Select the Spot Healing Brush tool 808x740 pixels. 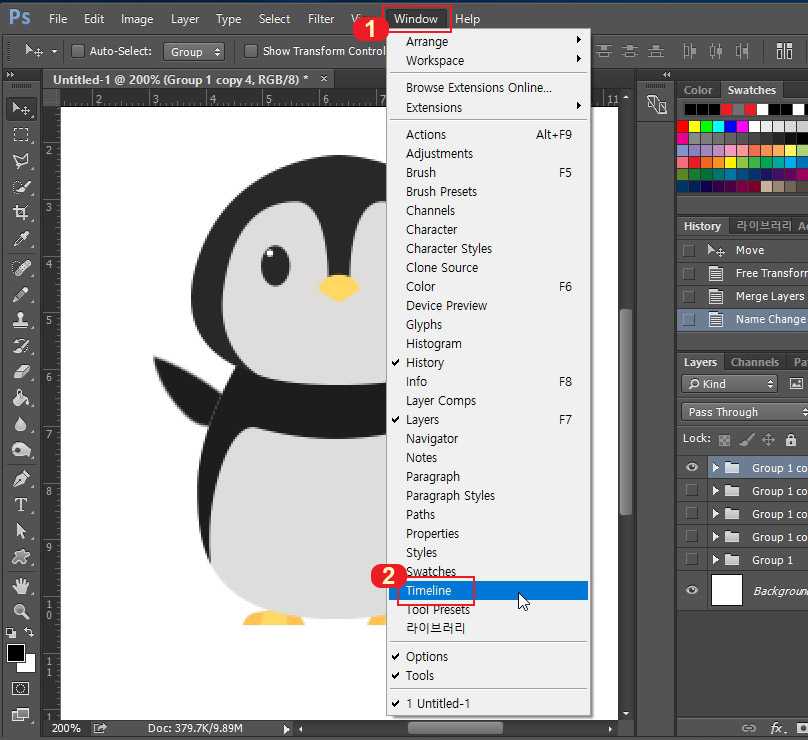point(21,268)
